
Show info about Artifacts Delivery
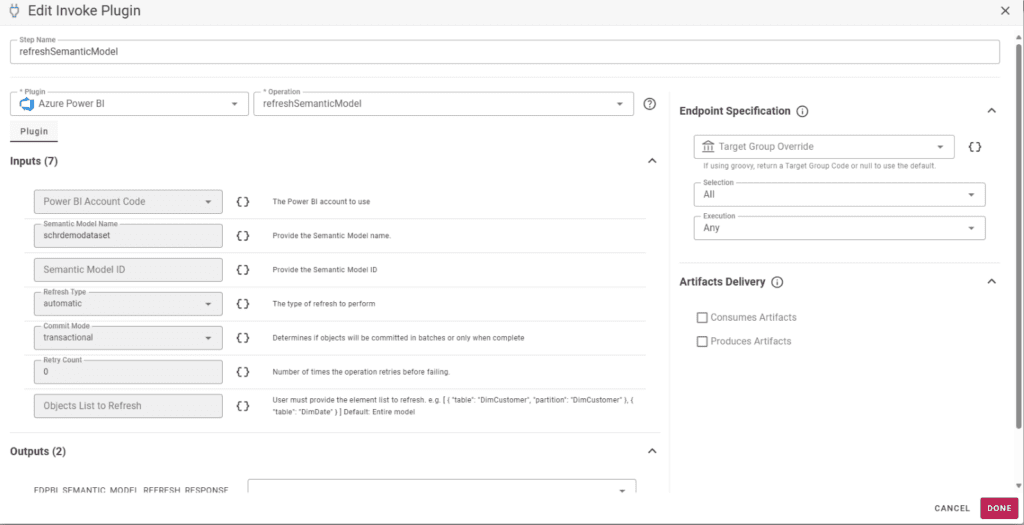776,282
